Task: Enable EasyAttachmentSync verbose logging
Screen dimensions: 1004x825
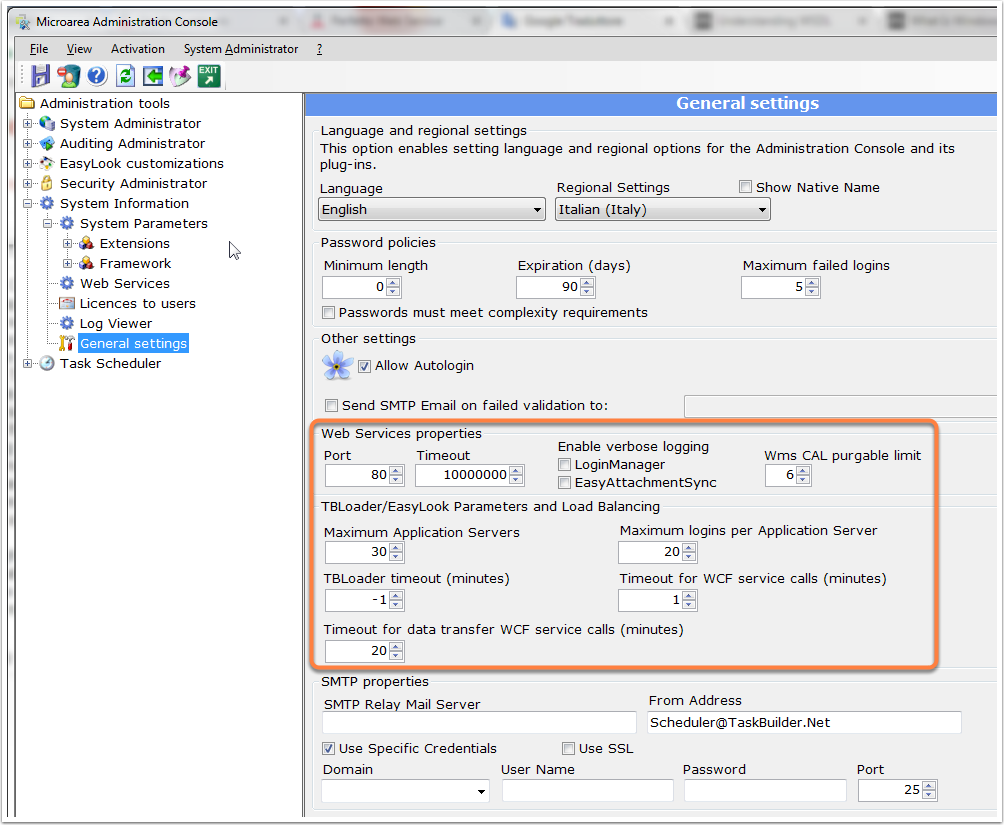Action: pos(564,482)
